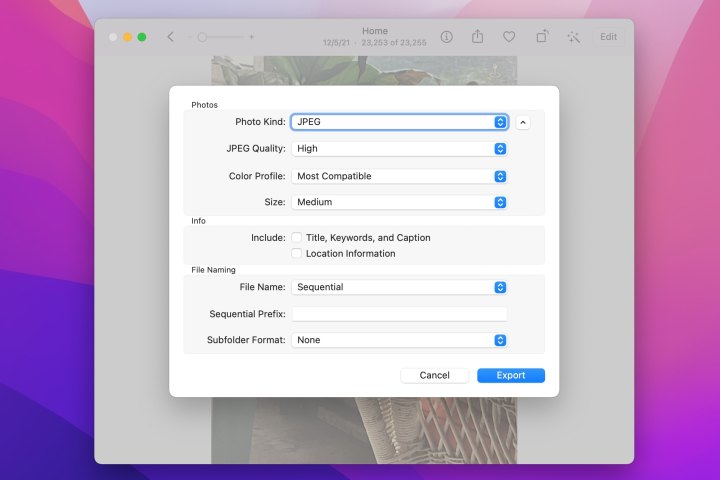Click the zoom in plus icon
Viewport: 720px width, 480px height.
tap(251, 37)
